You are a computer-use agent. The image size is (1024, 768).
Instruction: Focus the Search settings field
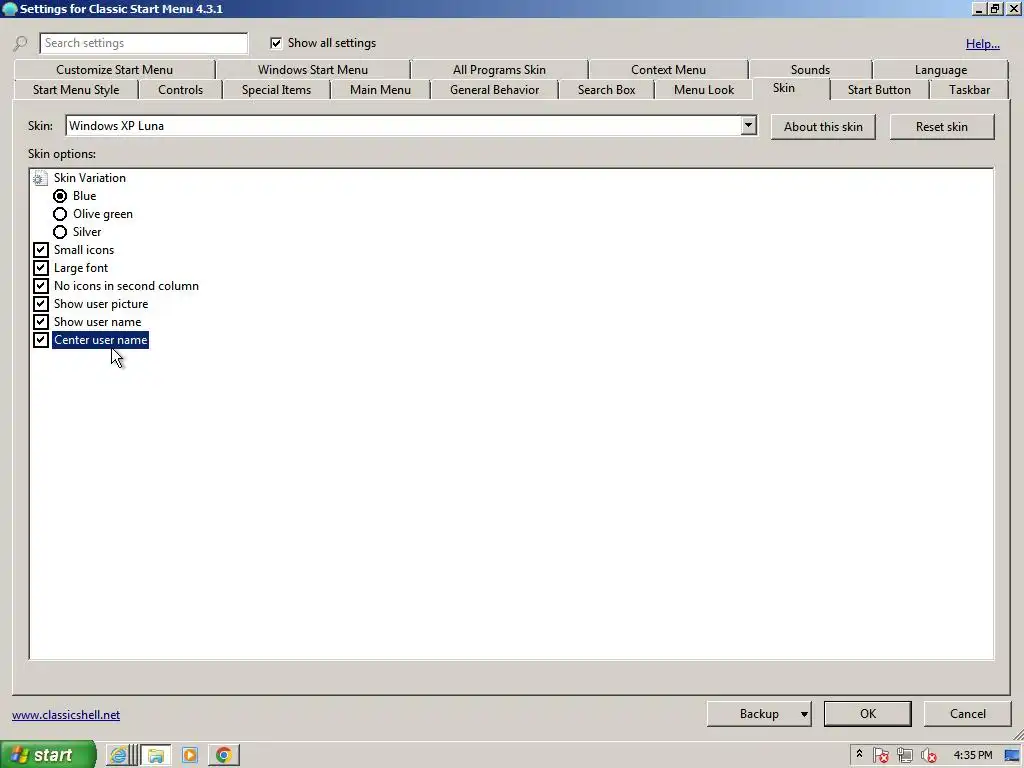144,43
